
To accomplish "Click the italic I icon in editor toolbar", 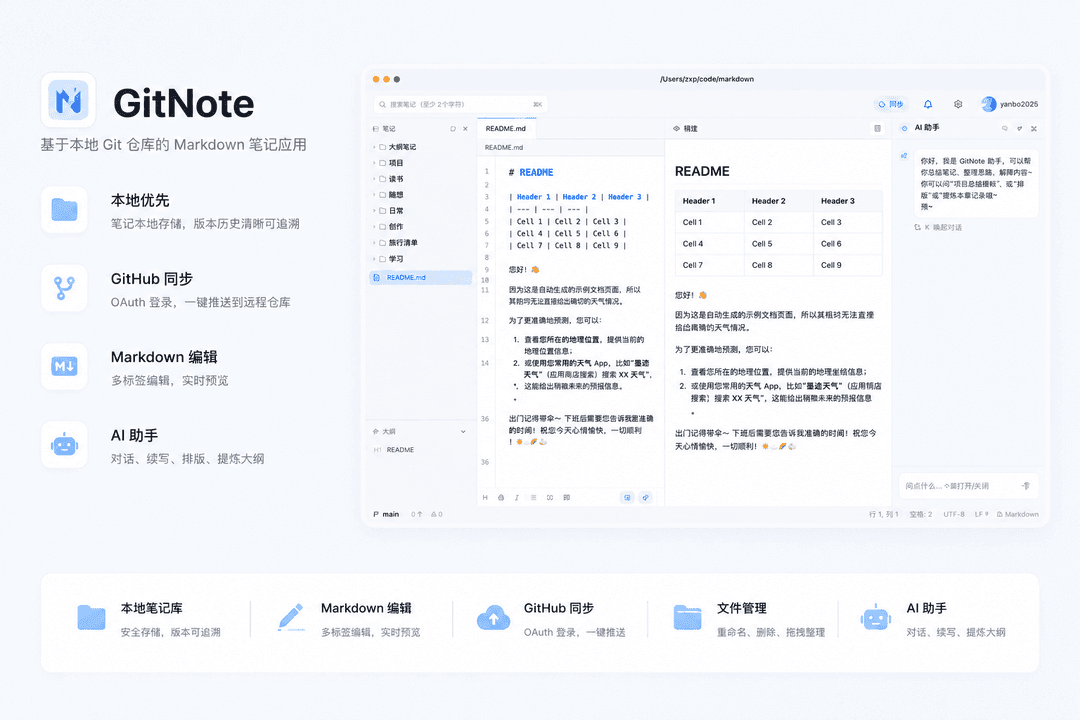I will pos(517,497).
